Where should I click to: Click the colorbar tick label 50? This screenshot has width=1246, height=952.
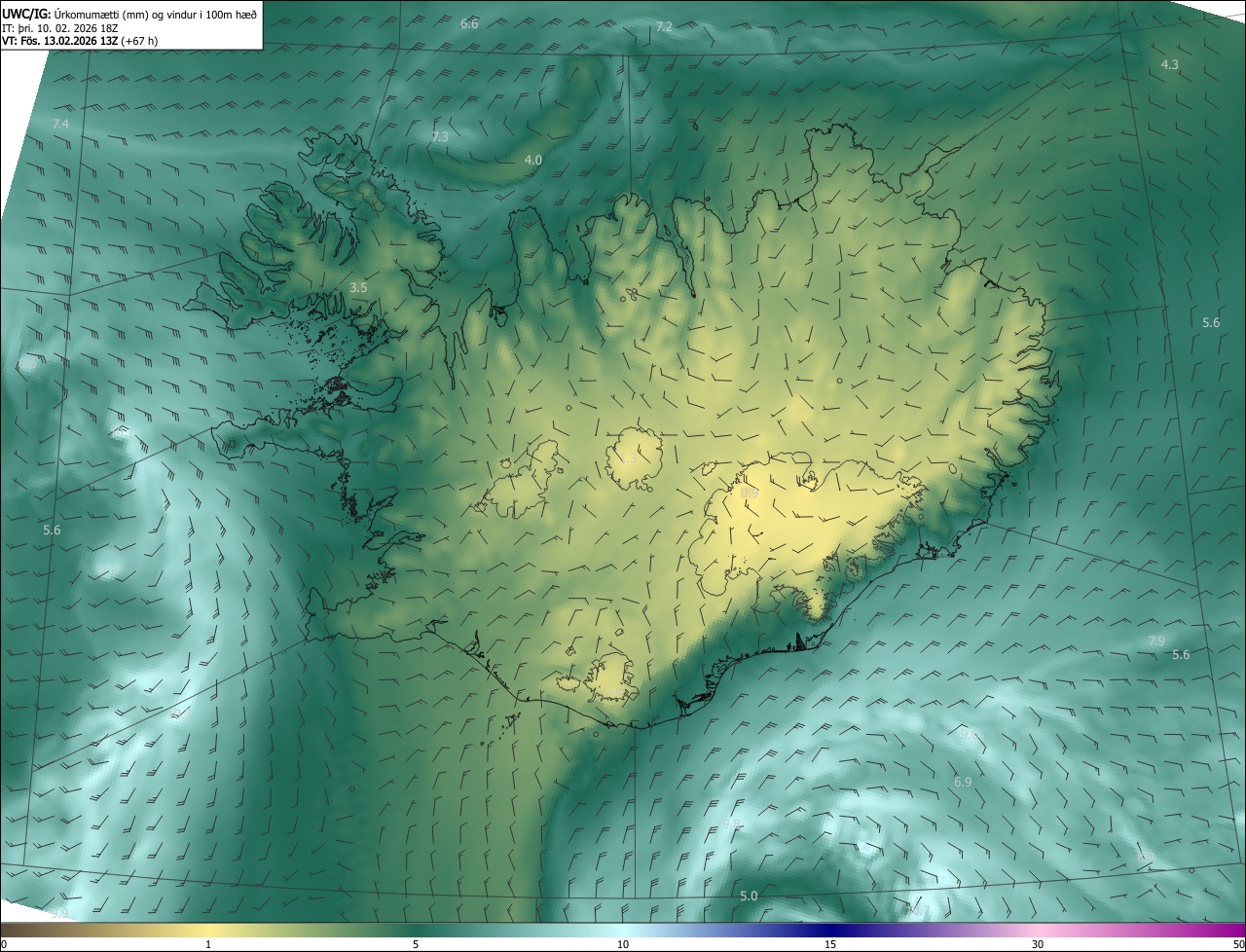tap(1238, 944)
